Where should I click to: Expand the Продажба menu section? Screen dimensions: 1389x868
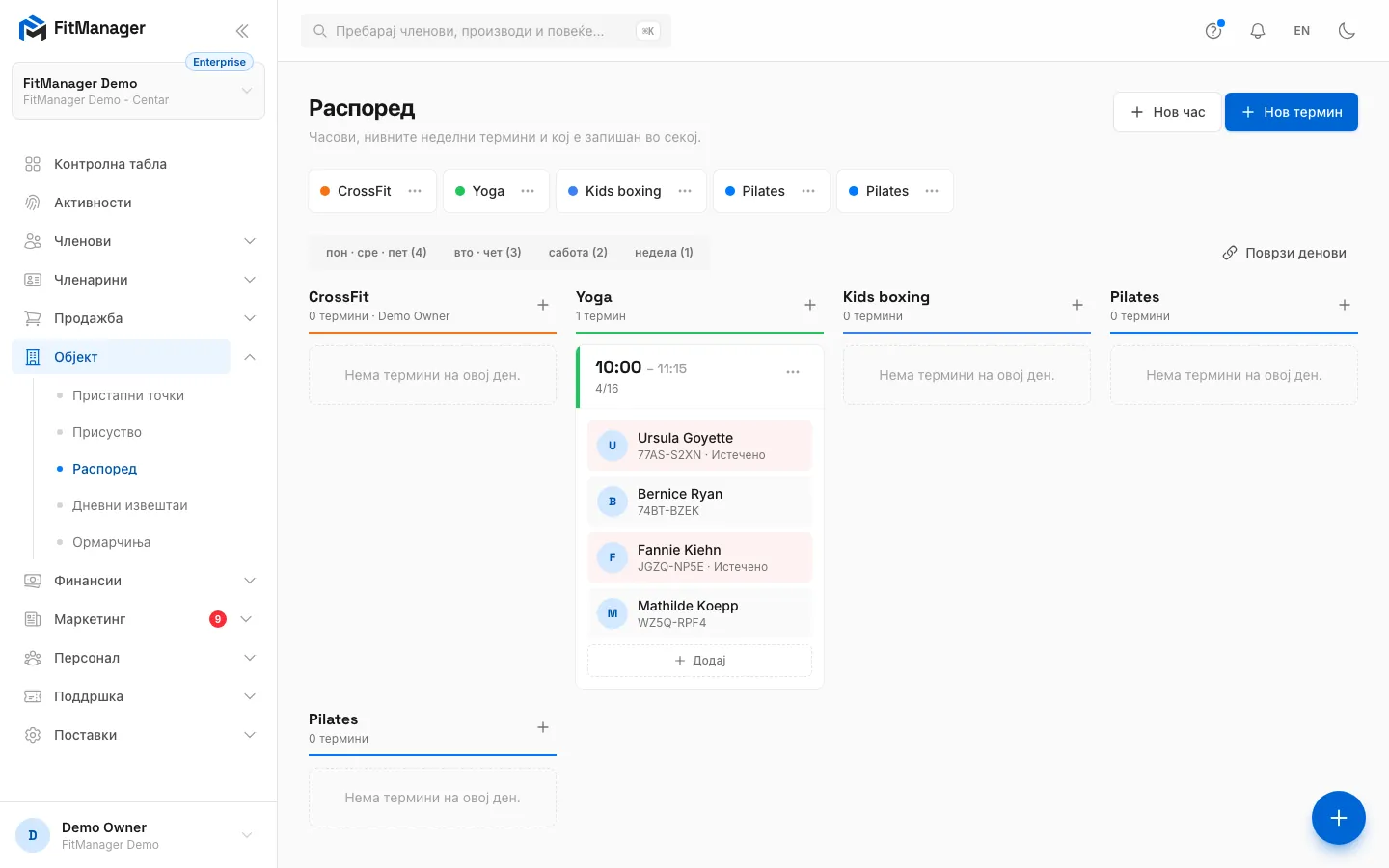(138, 318)
